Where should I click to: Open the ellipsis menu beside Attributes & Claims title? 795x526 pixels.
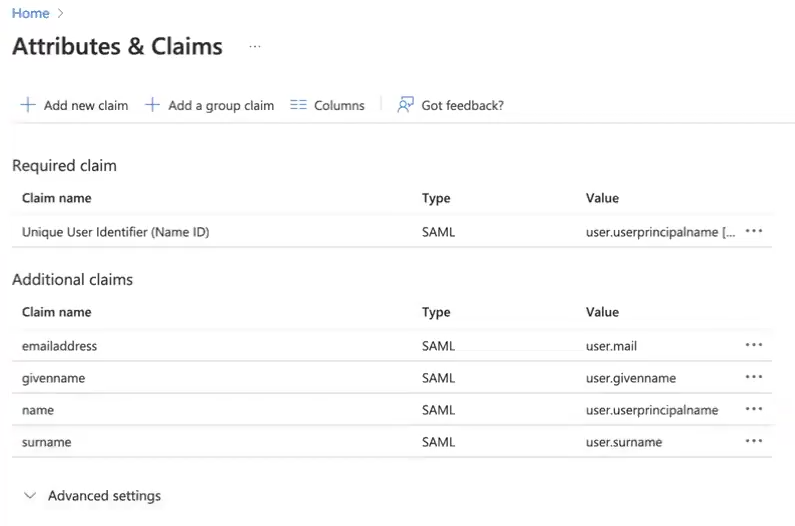(x=255, y=47)
